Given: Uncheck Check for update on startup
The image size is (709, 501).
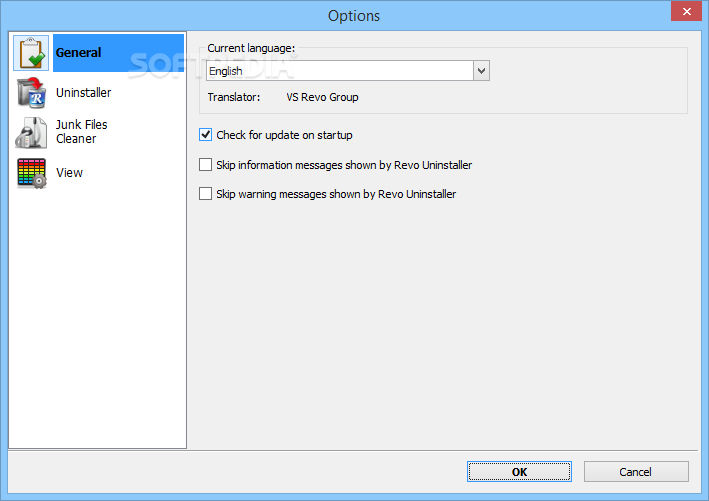Looking at the screenshot, I should (x=205, y=135).
